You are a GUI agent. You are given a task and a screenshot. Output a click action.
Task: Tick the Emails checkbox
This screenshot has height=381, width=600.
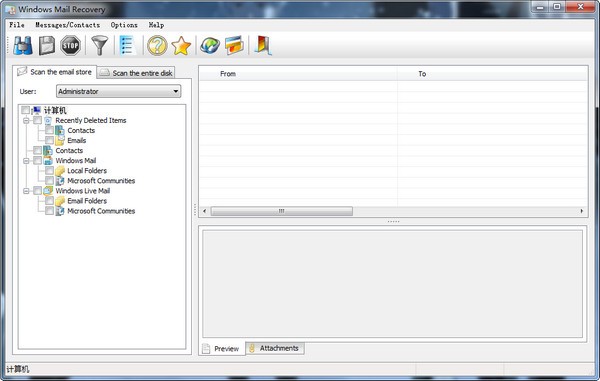click(x=49, y=140)
